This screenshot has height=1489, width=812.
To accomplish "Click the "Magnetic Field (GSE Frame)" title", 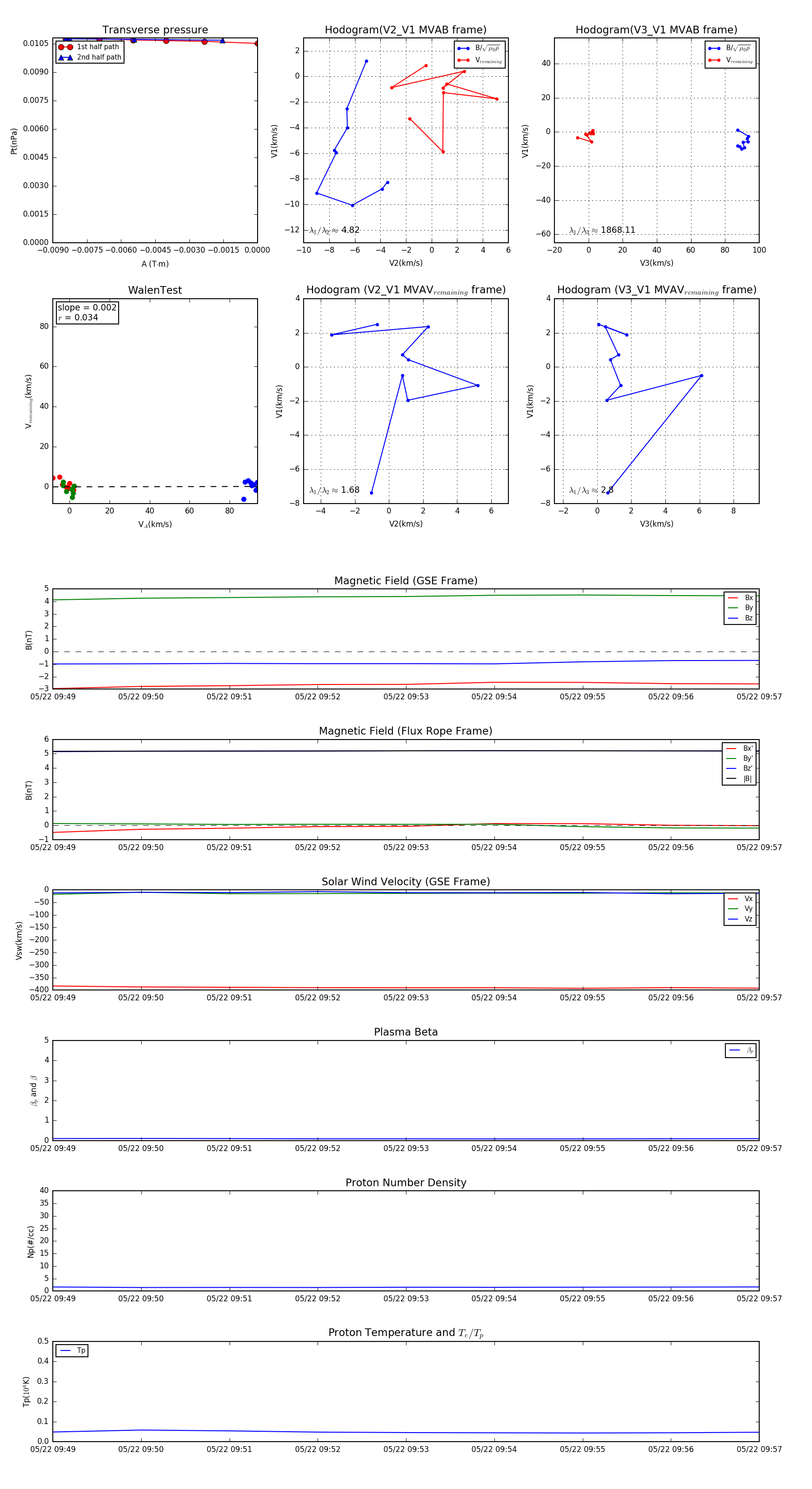I will coord(406,581).
